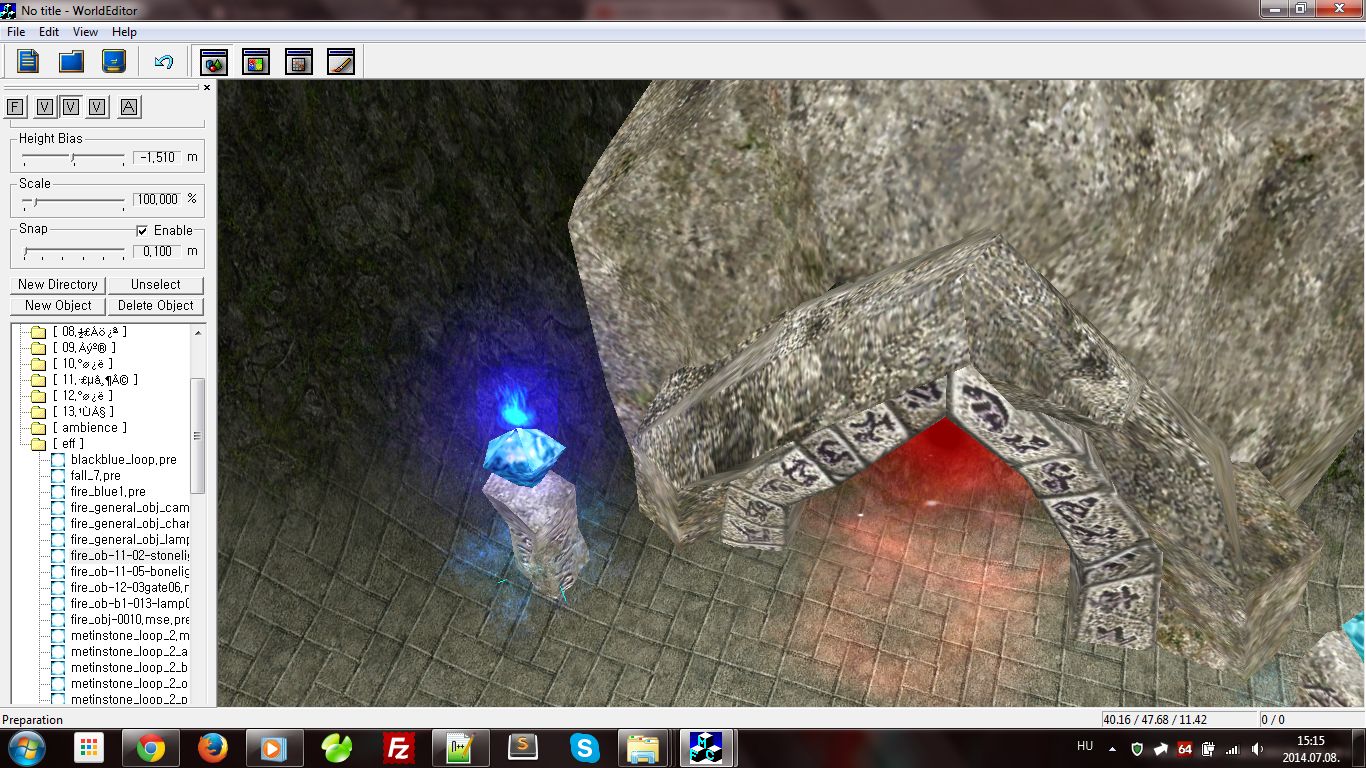
Task: Click the blue Undo arrow icon
Action: pos(164,62)
